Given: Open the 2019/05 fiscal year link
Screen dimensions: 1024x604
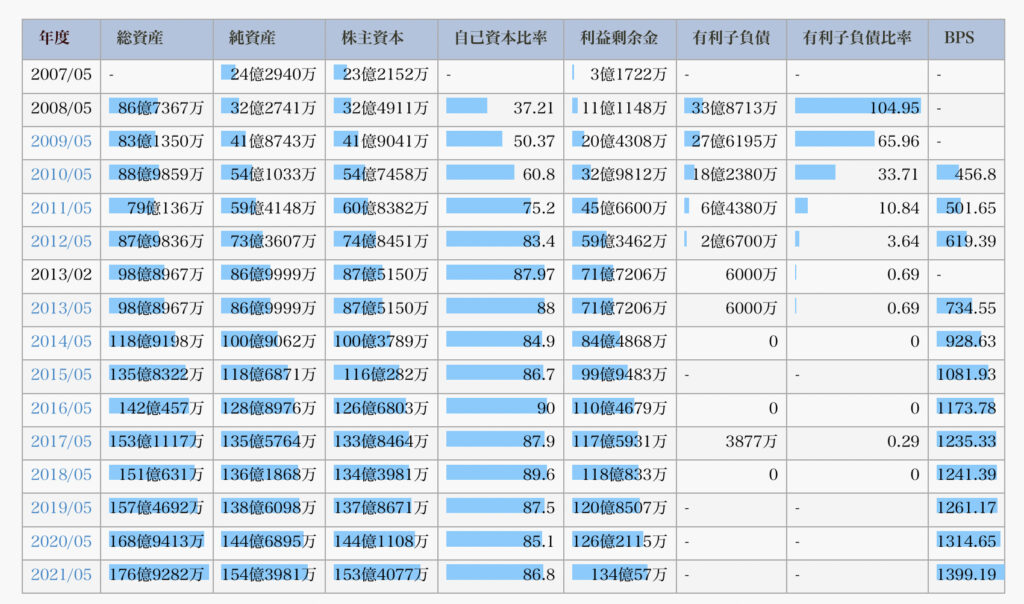Looking at the screenshot, I should point(61,507).
